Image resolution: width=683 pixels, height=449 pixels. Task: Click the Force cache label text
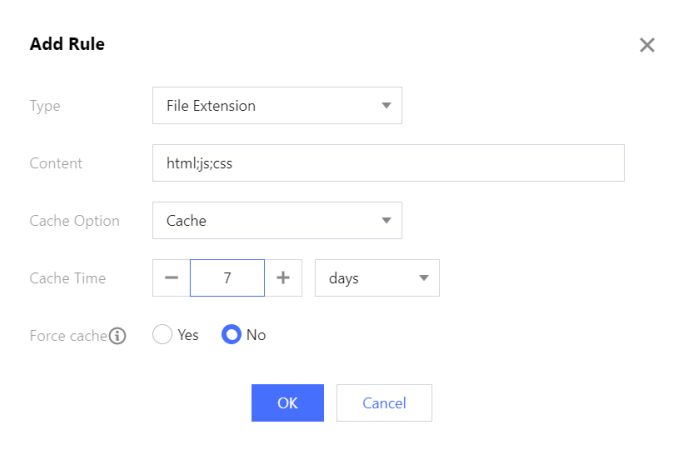[x=68, y=336]
